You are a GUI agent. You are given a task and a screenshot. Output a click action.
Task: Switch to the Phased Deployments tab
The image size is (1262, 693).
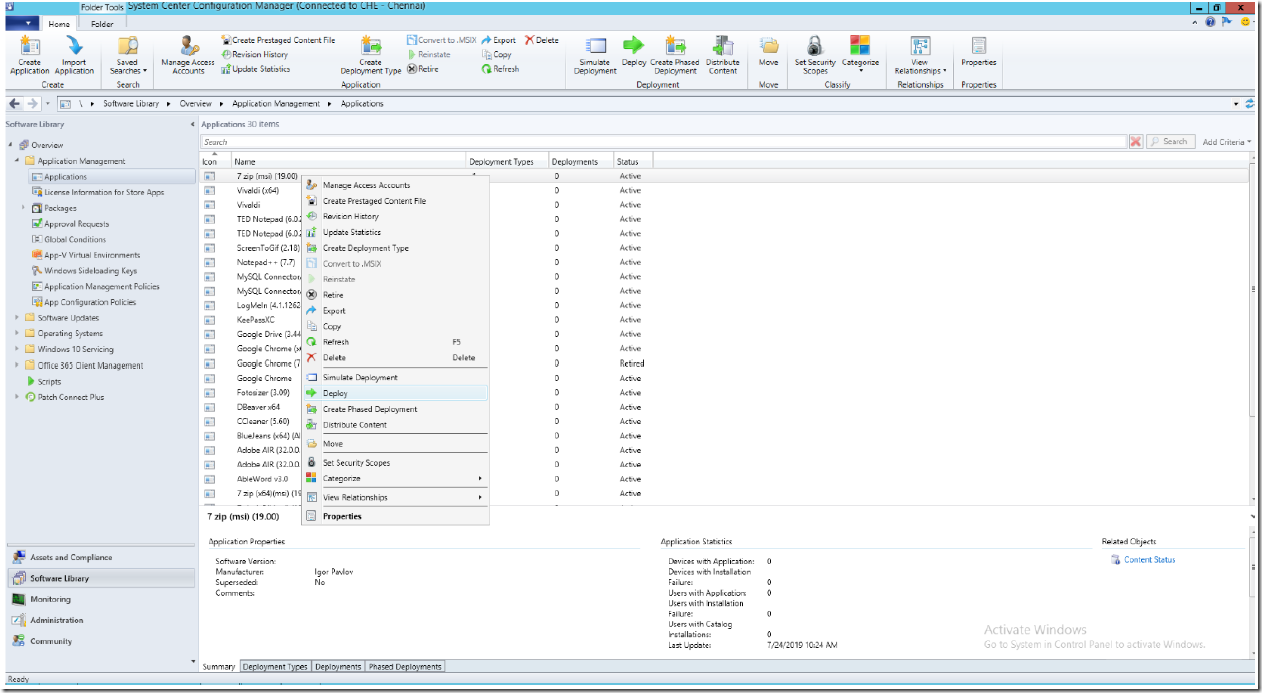click(404, 667)
